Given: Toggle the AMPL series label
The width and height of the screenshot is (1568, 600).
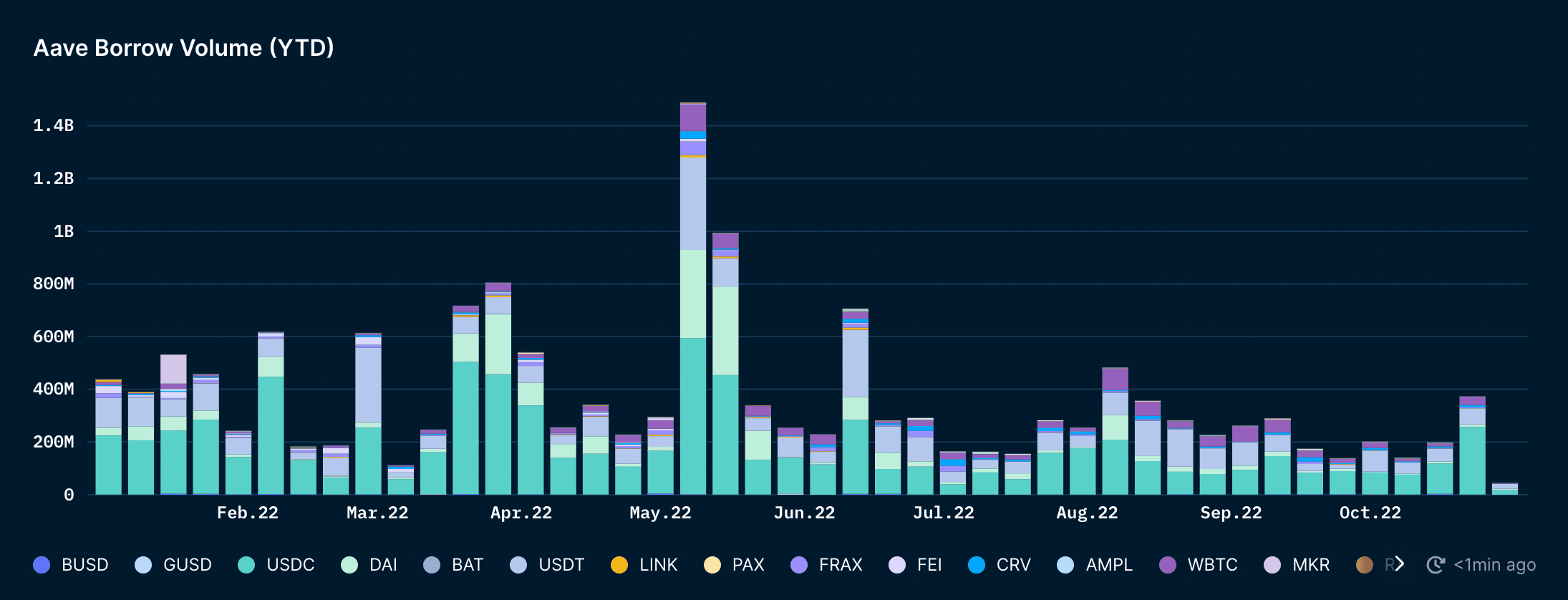Looking at the screenshot, I should point(1109,565).
